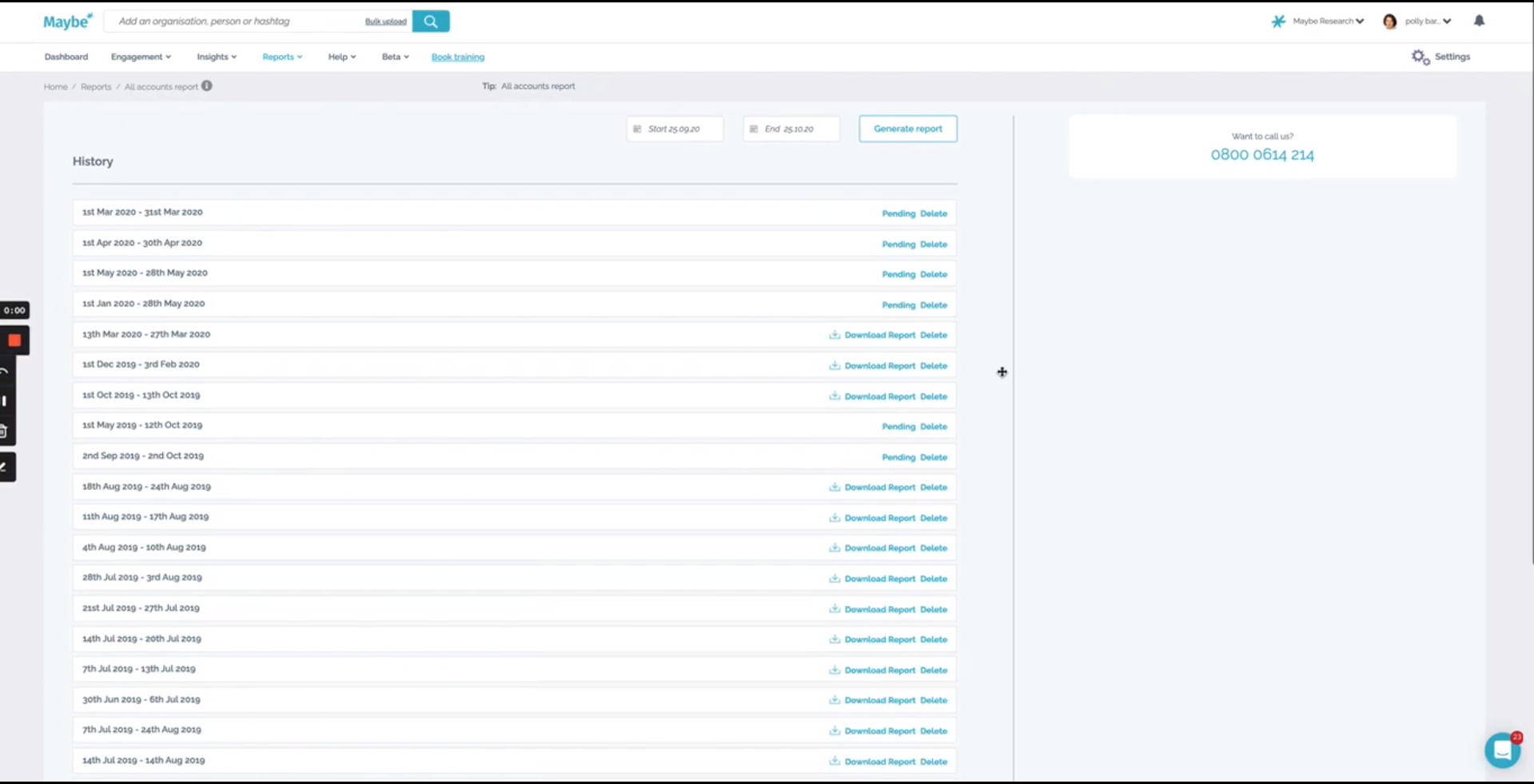Click download icon for 4th Aug 2019 report
This screenshot has height=784, width=1534.
835,547
